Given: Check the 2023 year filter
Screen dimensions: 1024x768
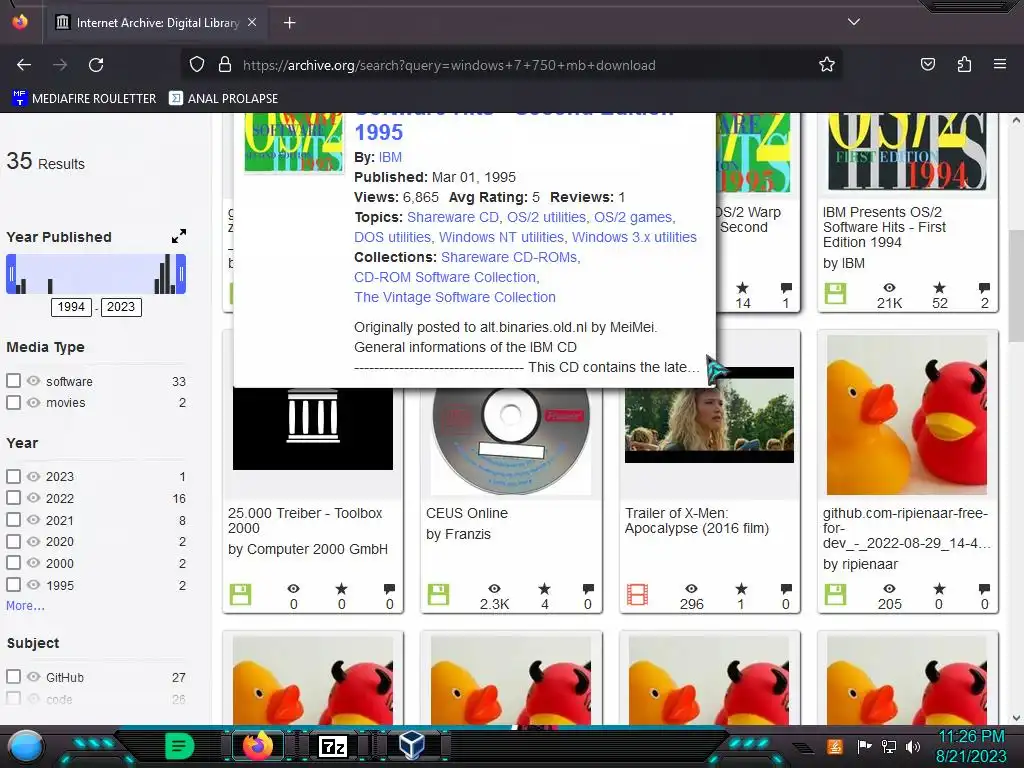Looking at the screenshot, I should pos(13,476).
